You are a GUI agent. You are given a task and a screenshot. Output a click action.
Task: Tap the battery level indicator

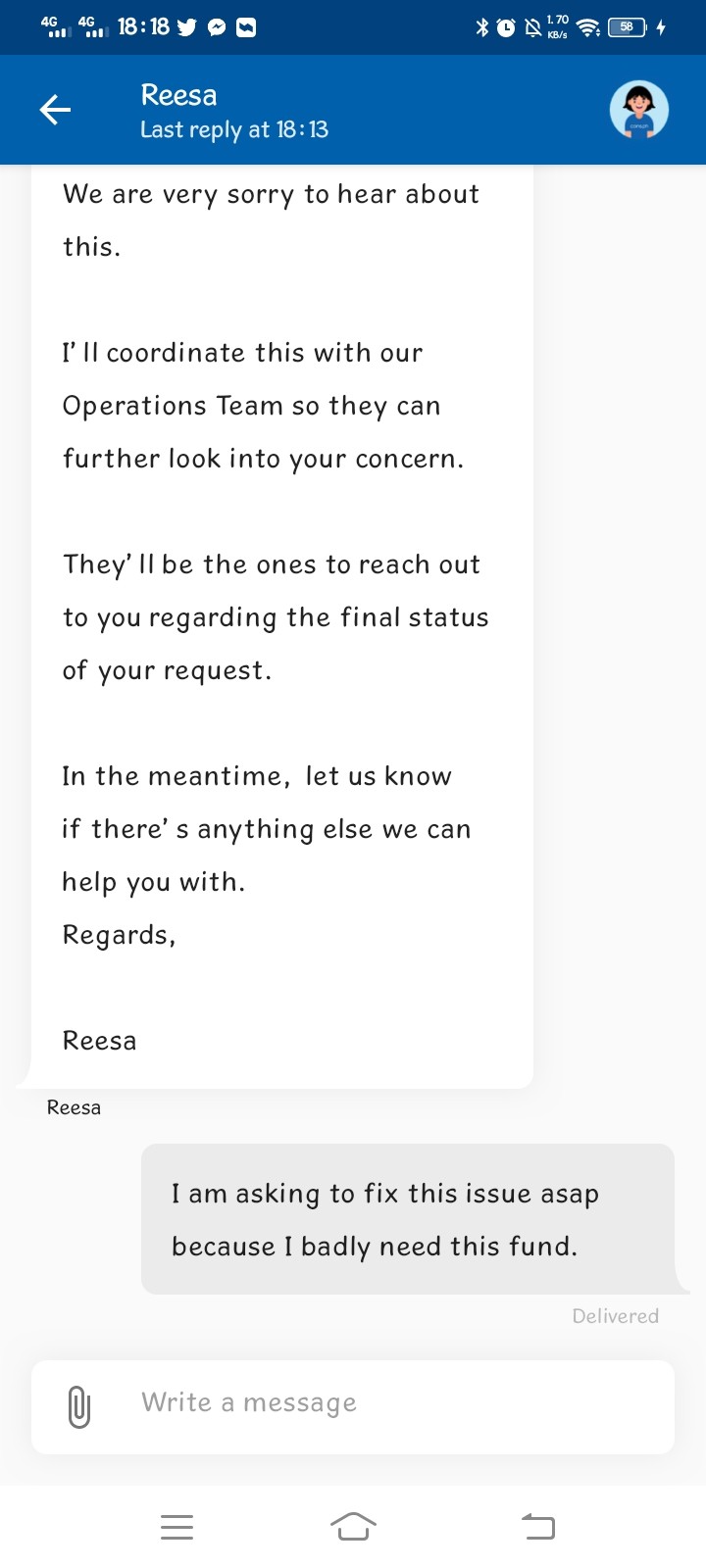629,27
